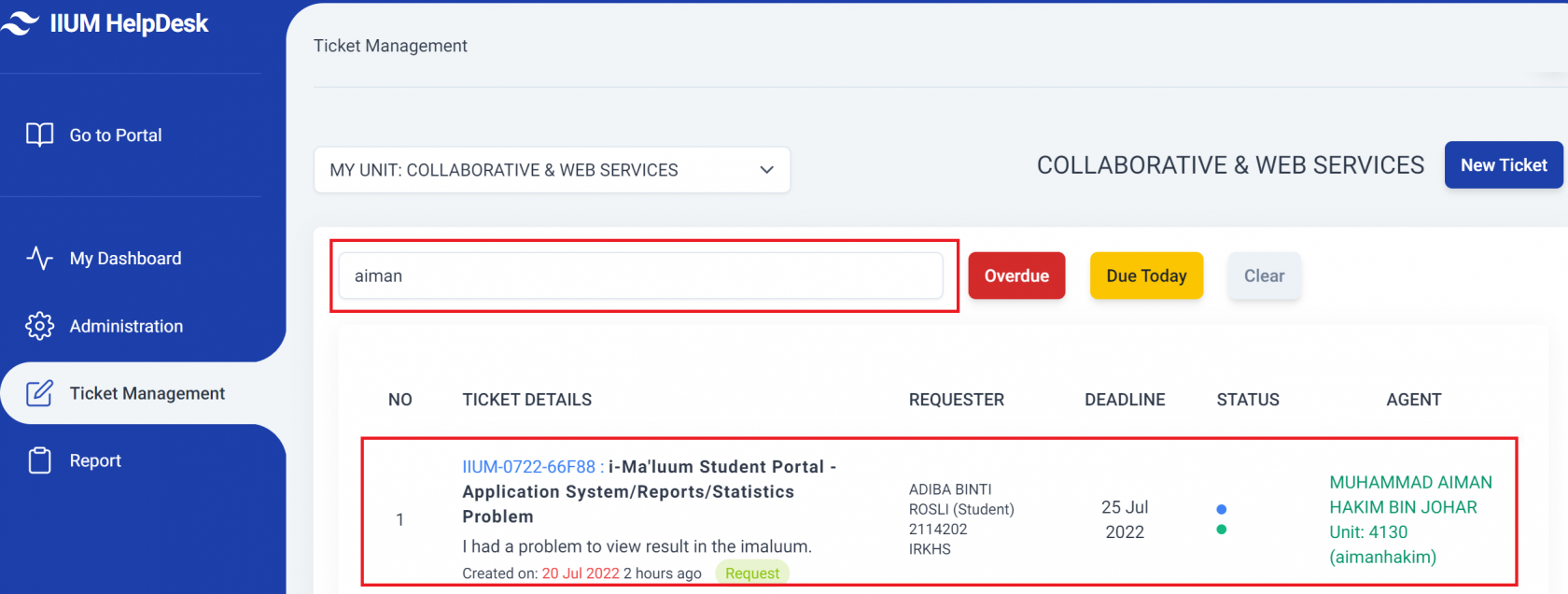
Task: Expand the MY UNIT dropdown
Action: pyautogui.click(x=552, y=170)
